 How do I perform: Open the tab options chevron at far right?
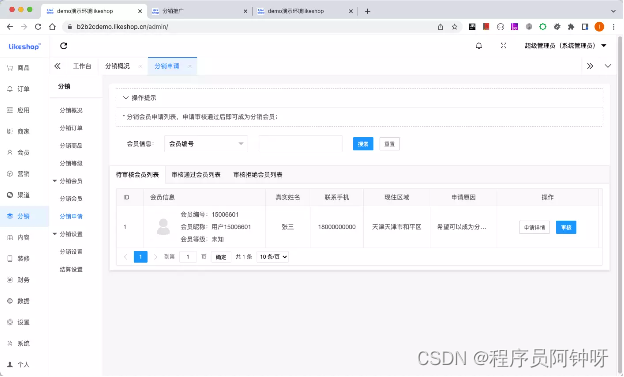608,66
